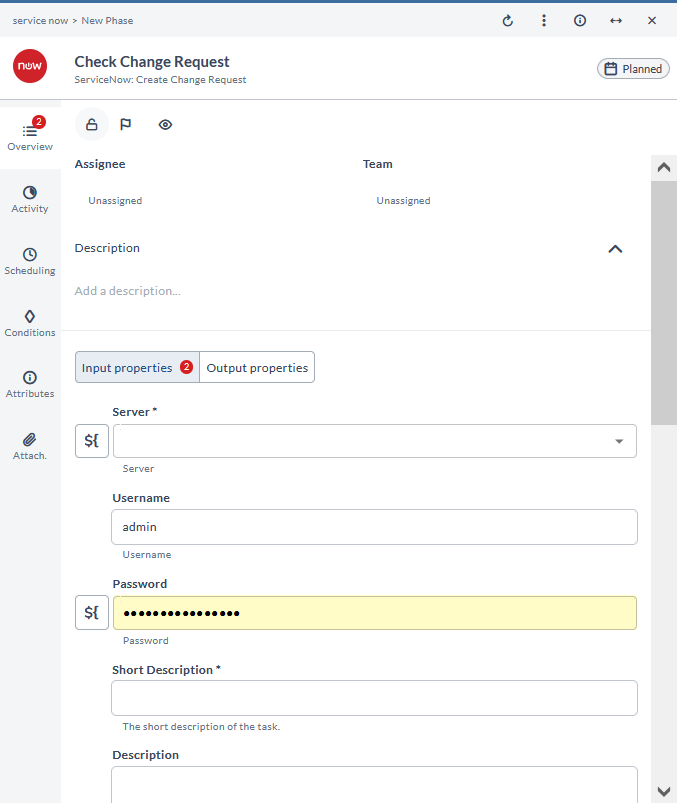Open the Activity sidebar panel
This screenshot has width=677, height=803.
tap(29, 199)
